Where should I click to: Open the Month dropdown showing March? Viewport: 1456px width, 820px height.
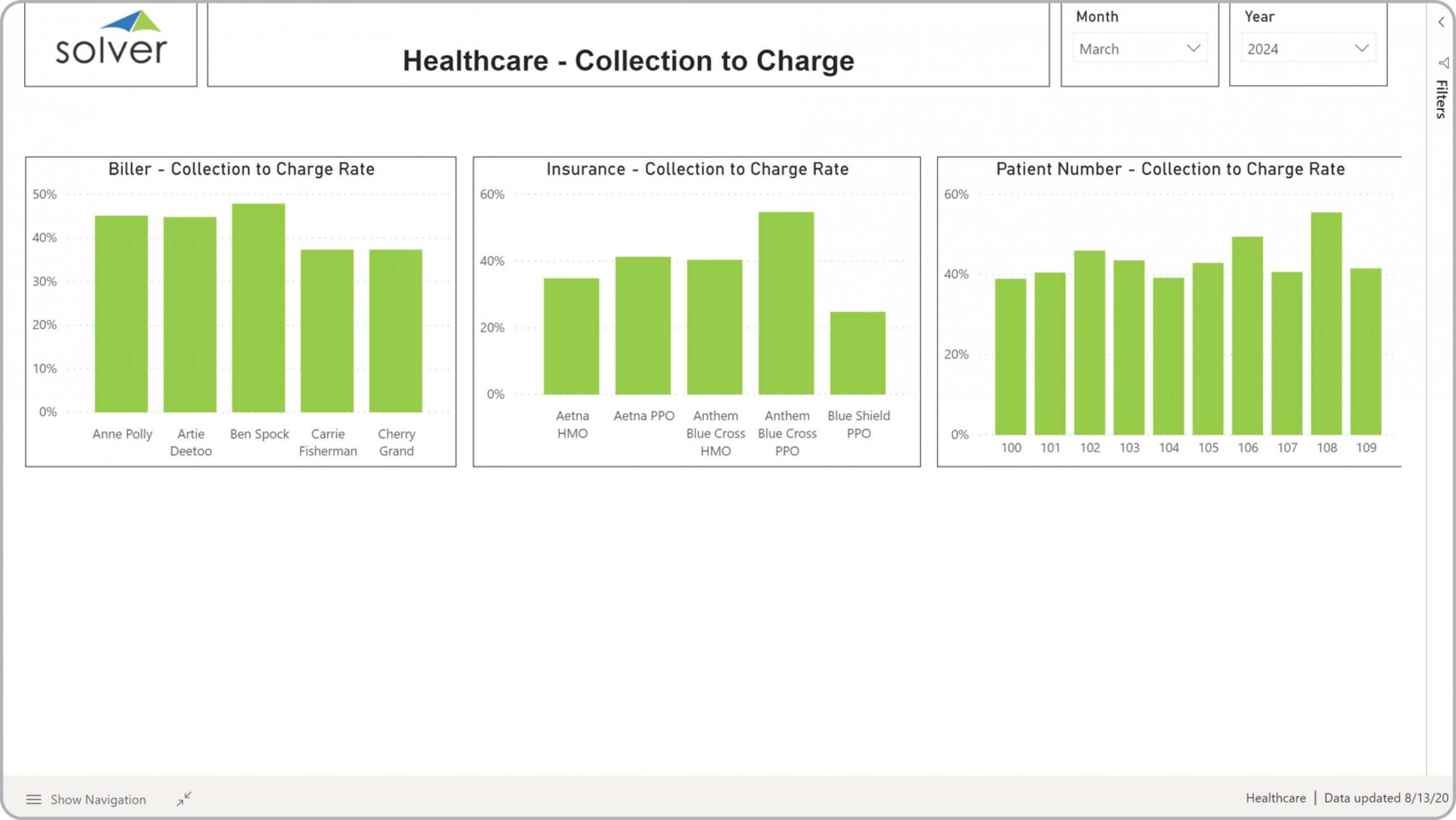tap(1139, 49)
